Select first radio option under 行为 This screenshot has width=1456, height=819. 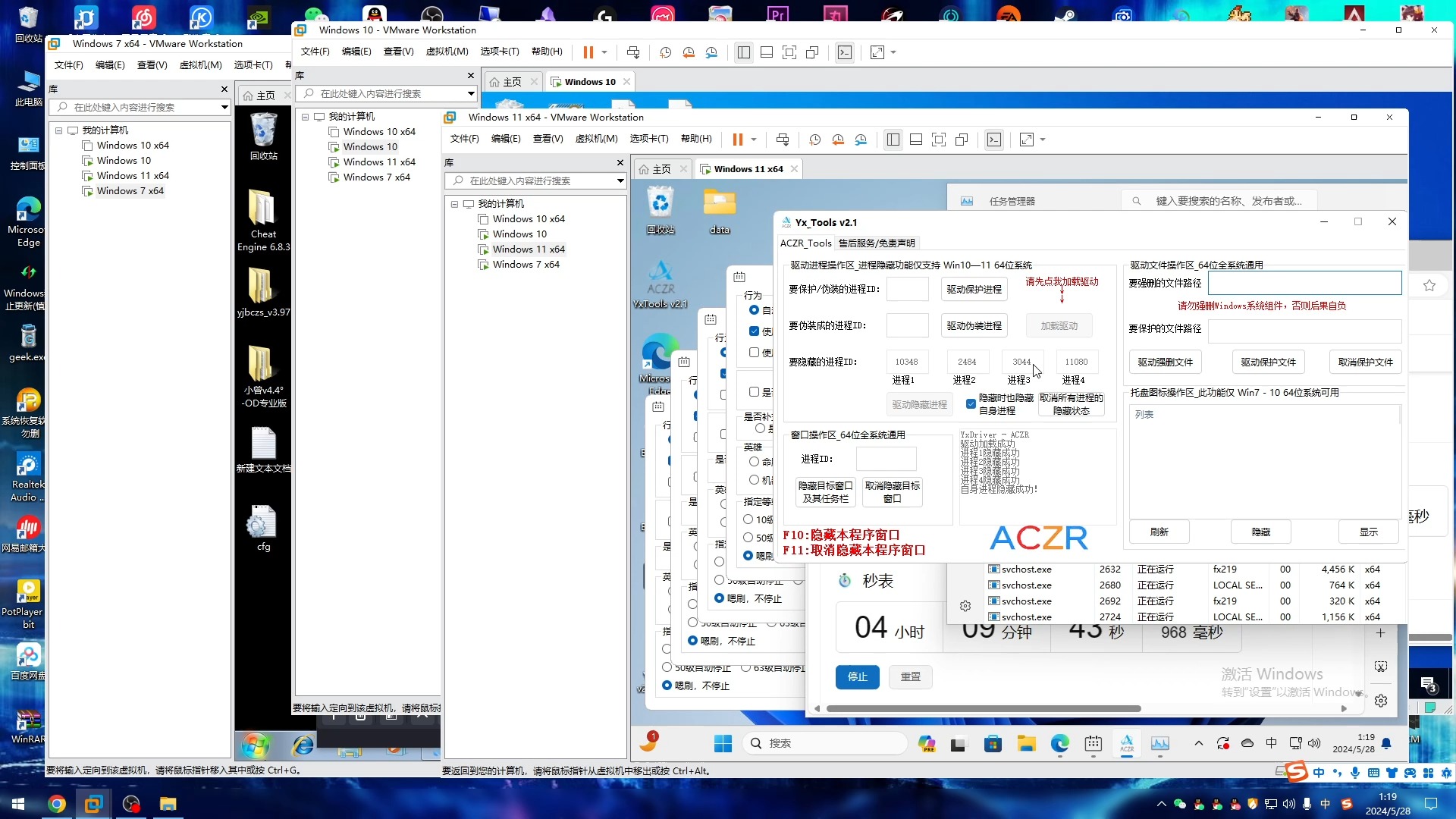(754, 310)
